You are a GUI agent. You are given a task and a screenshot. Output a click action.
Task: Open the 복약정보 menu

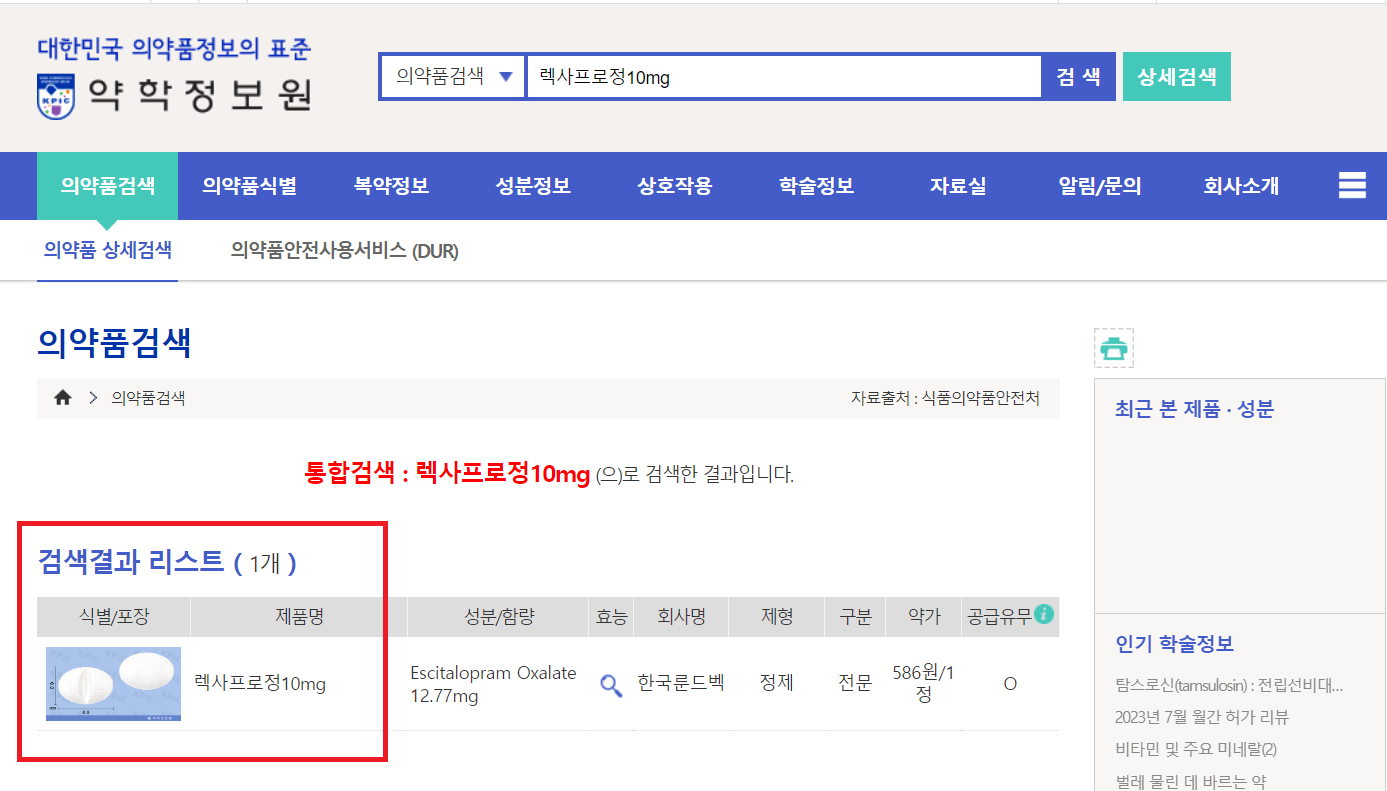(391, 186)
